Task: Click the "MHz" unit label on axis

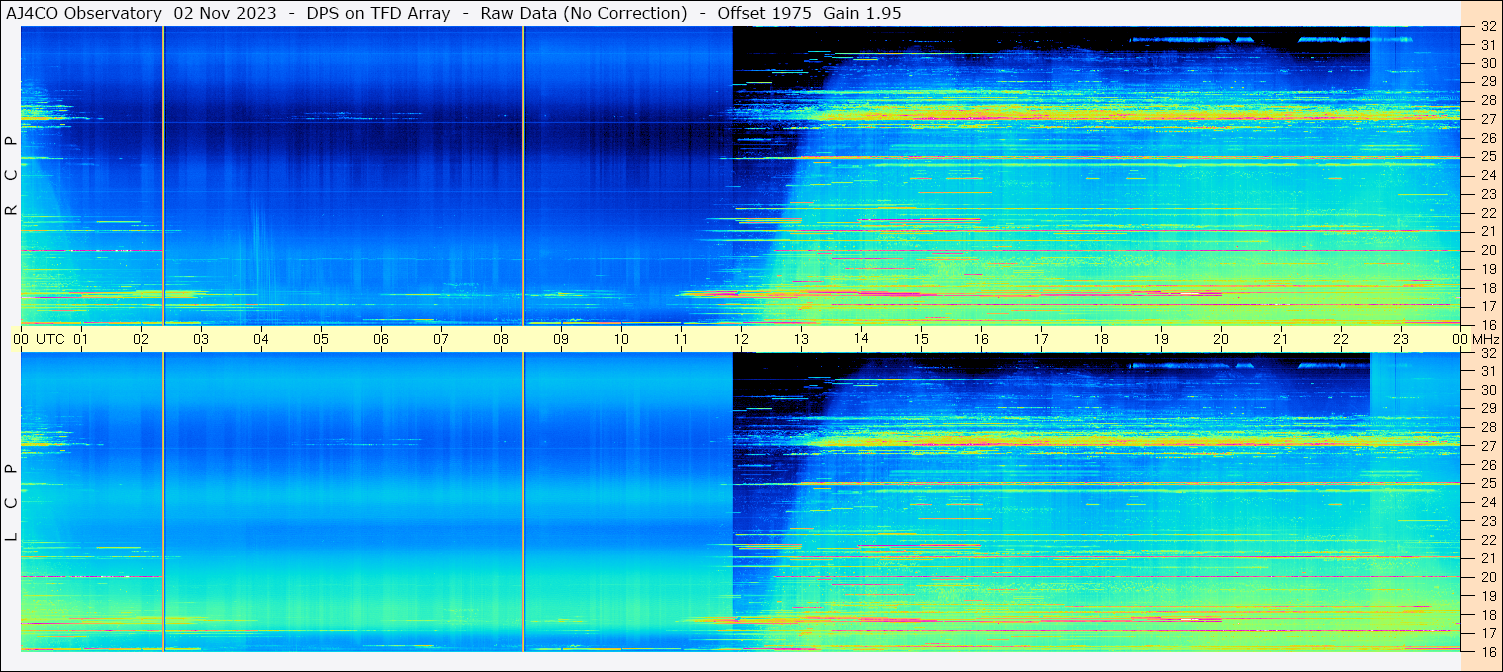Action: [x=1484, y=339]
